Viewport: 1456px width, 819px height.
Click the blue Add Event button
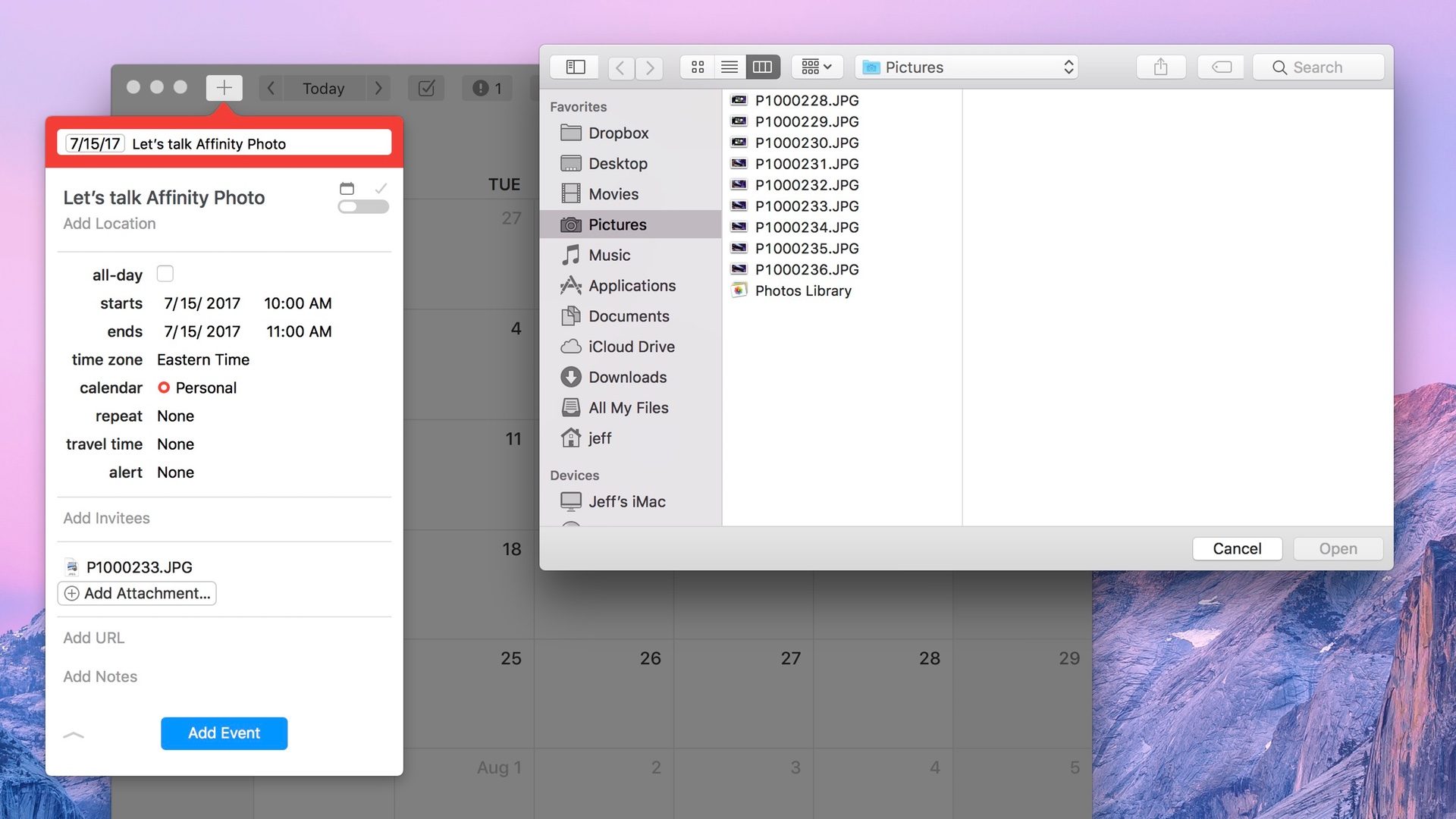coord(224,733)
